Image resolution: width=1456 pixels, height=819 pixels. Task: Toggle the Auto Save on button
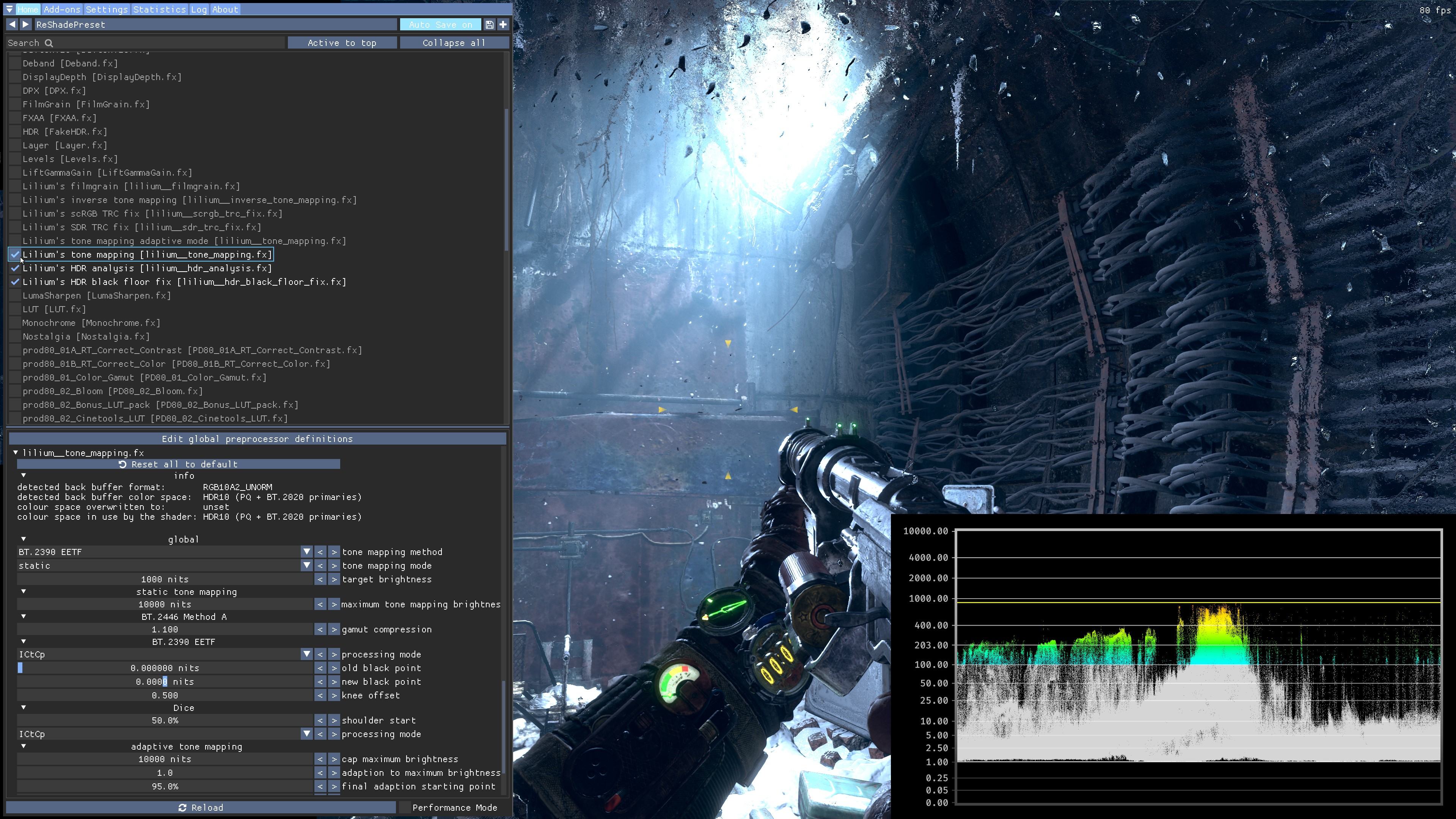(441, 24)
